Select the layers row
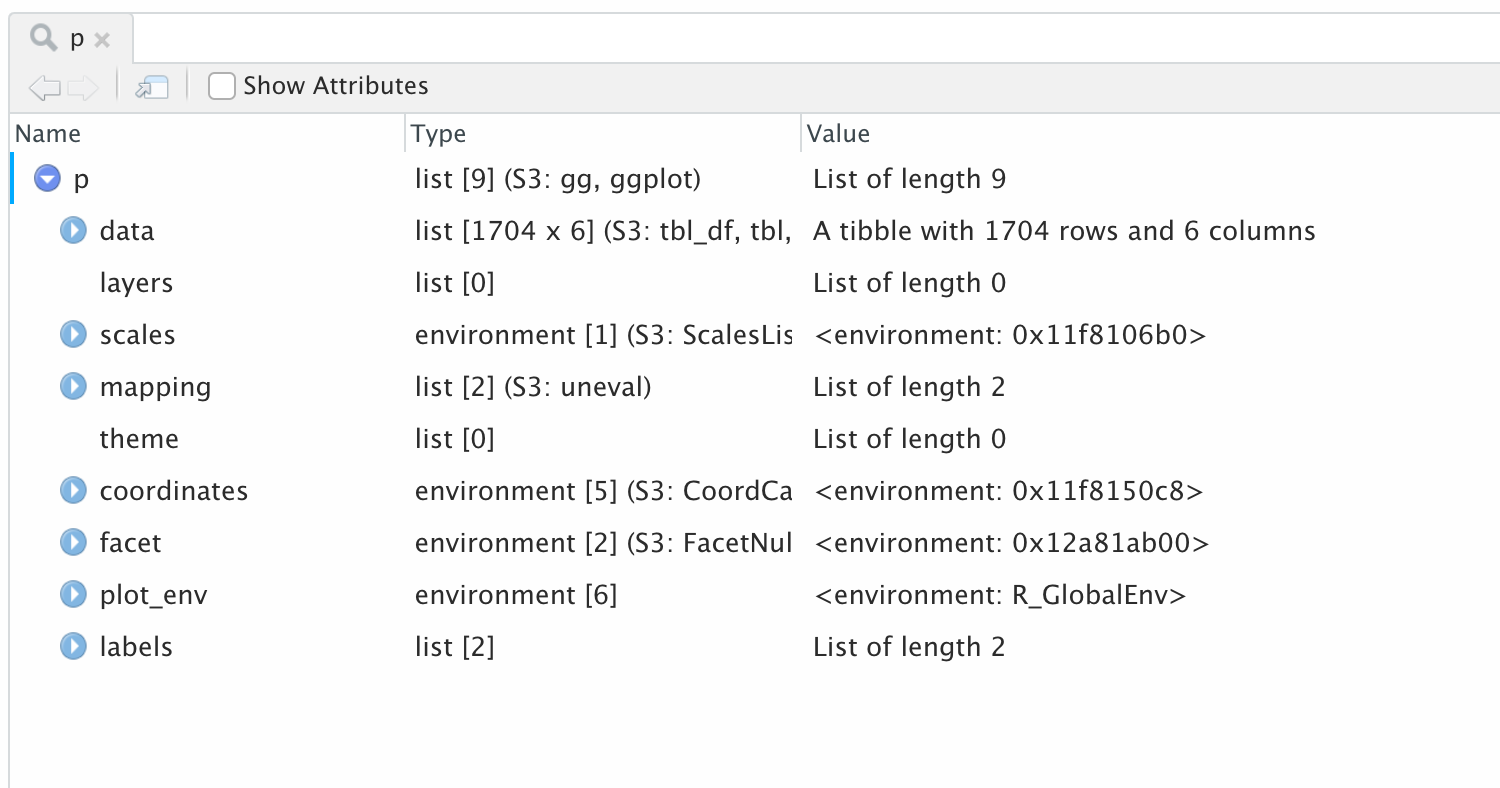Image resolution: width=1500 pixels, height=788 pixels. pos(136,283)
